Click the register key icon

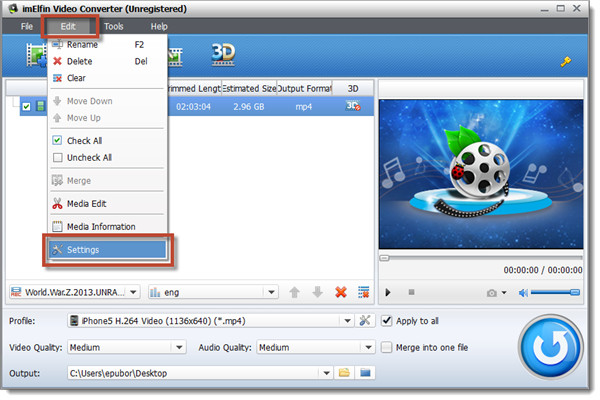point(566,61)
